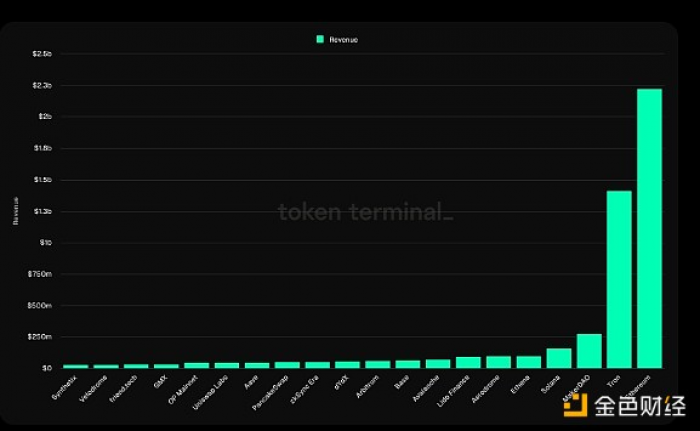The image size is (700, 431).
Task: Select the Tron revenue bar
Action: pos(619,280)
